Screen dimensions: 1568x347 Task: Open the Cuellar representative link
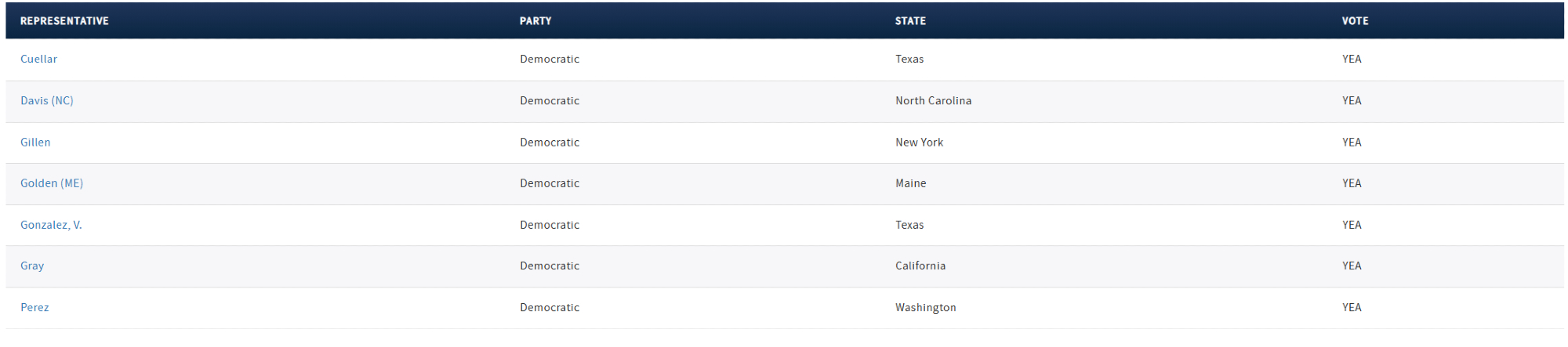coord(38,60)
